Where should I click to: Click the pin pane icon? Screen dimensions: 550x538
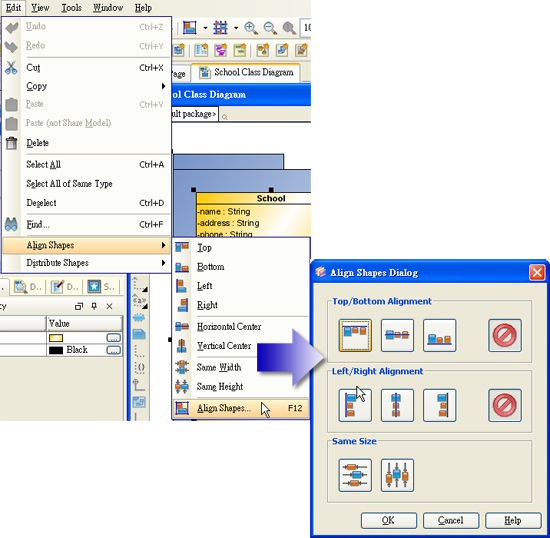point(94,306)
